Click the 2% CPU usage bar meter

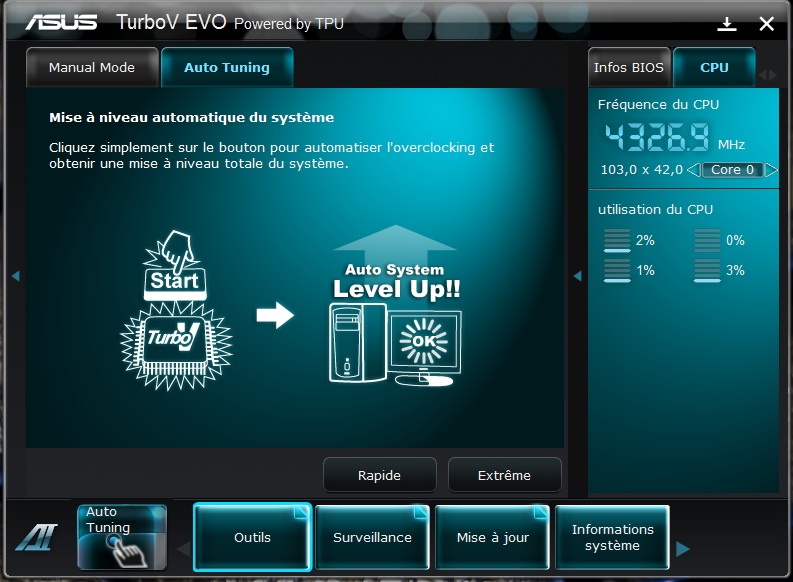point(617,241)
